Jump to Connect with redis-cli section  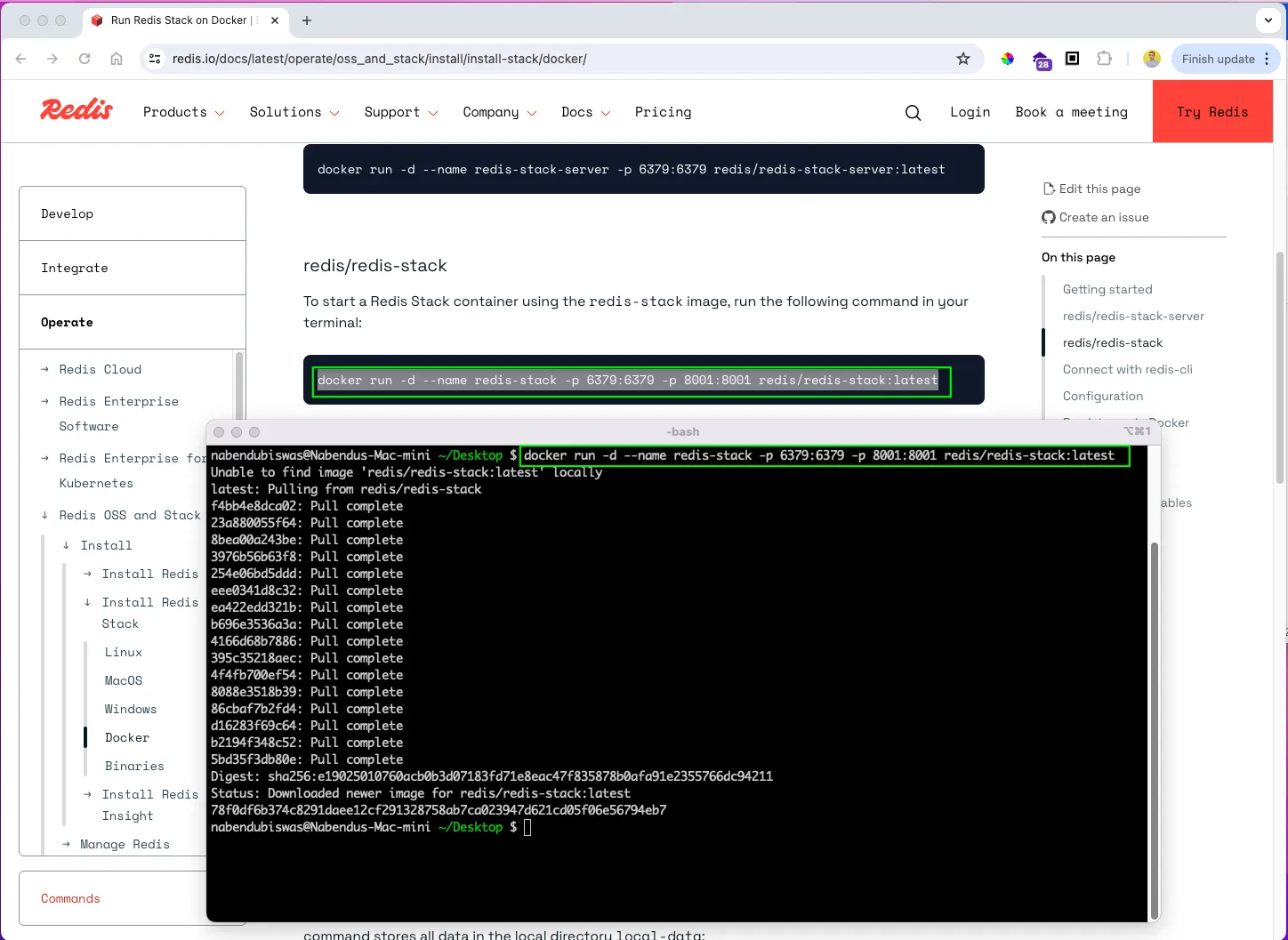point(1127,369)
